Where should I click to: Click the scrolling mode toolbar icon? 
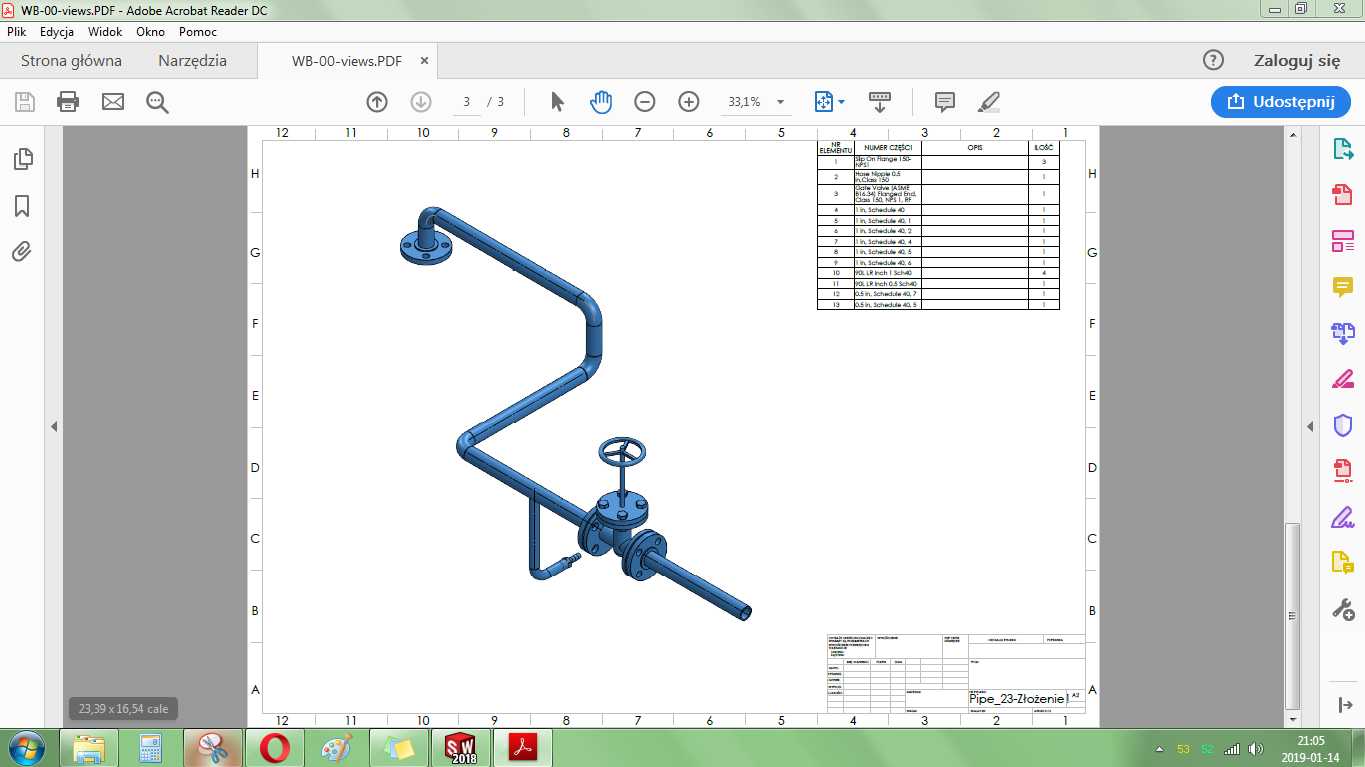click(880, 101)
